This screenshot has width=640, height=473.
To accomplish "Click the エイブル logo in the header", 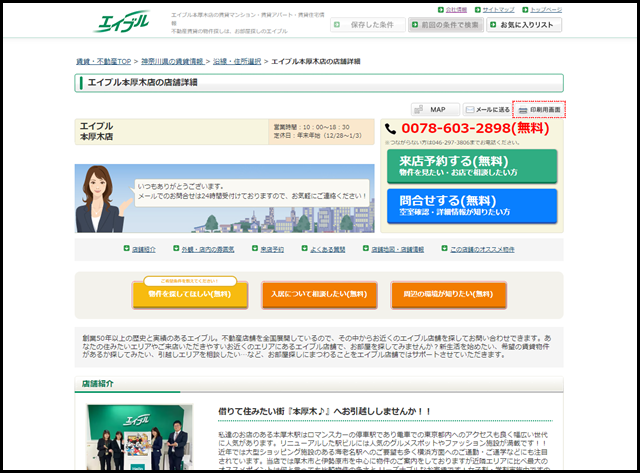I will tap(121, 22).
